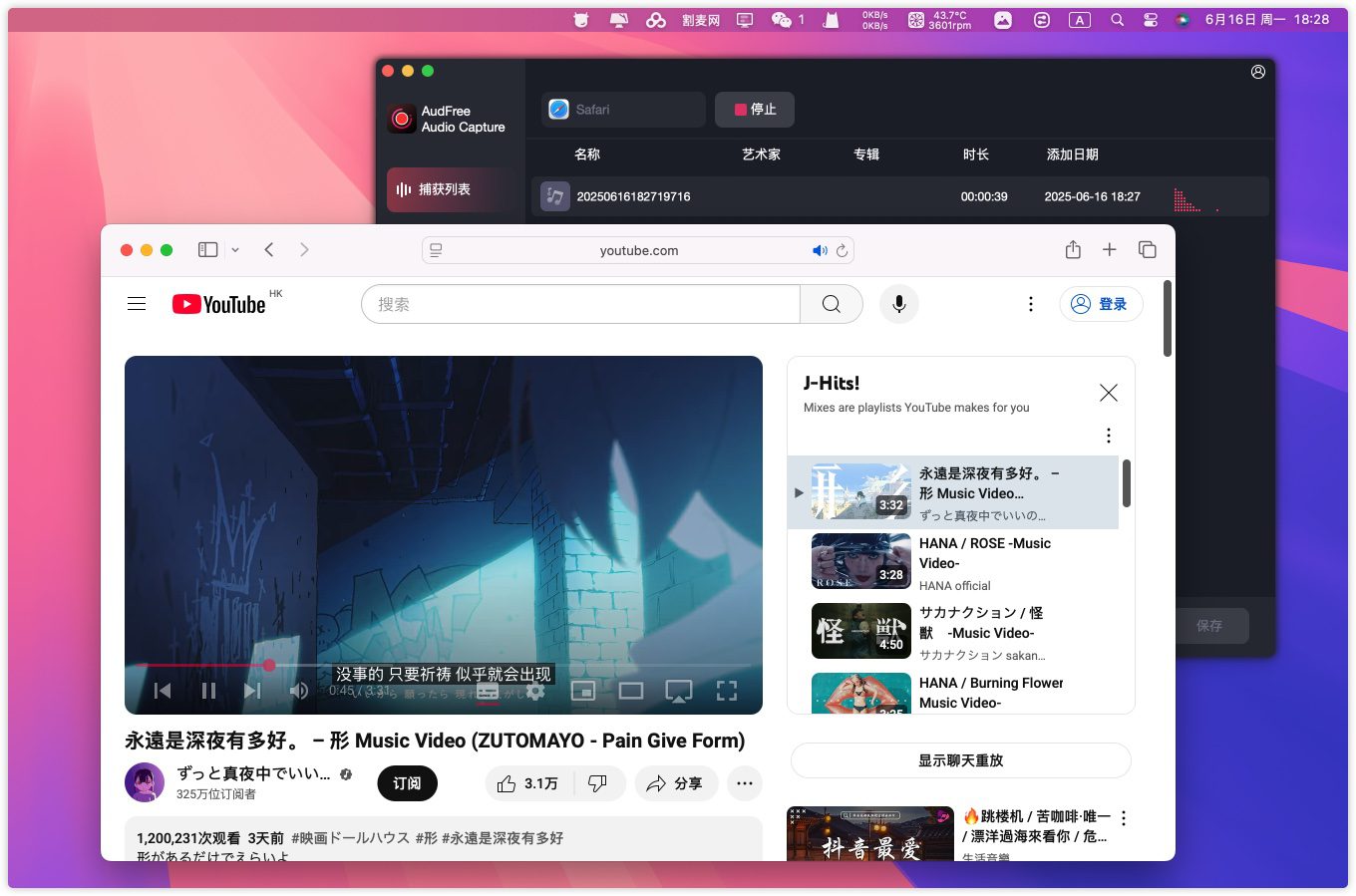
Task: Toggle subtitles on the video player
Action: 488,691
